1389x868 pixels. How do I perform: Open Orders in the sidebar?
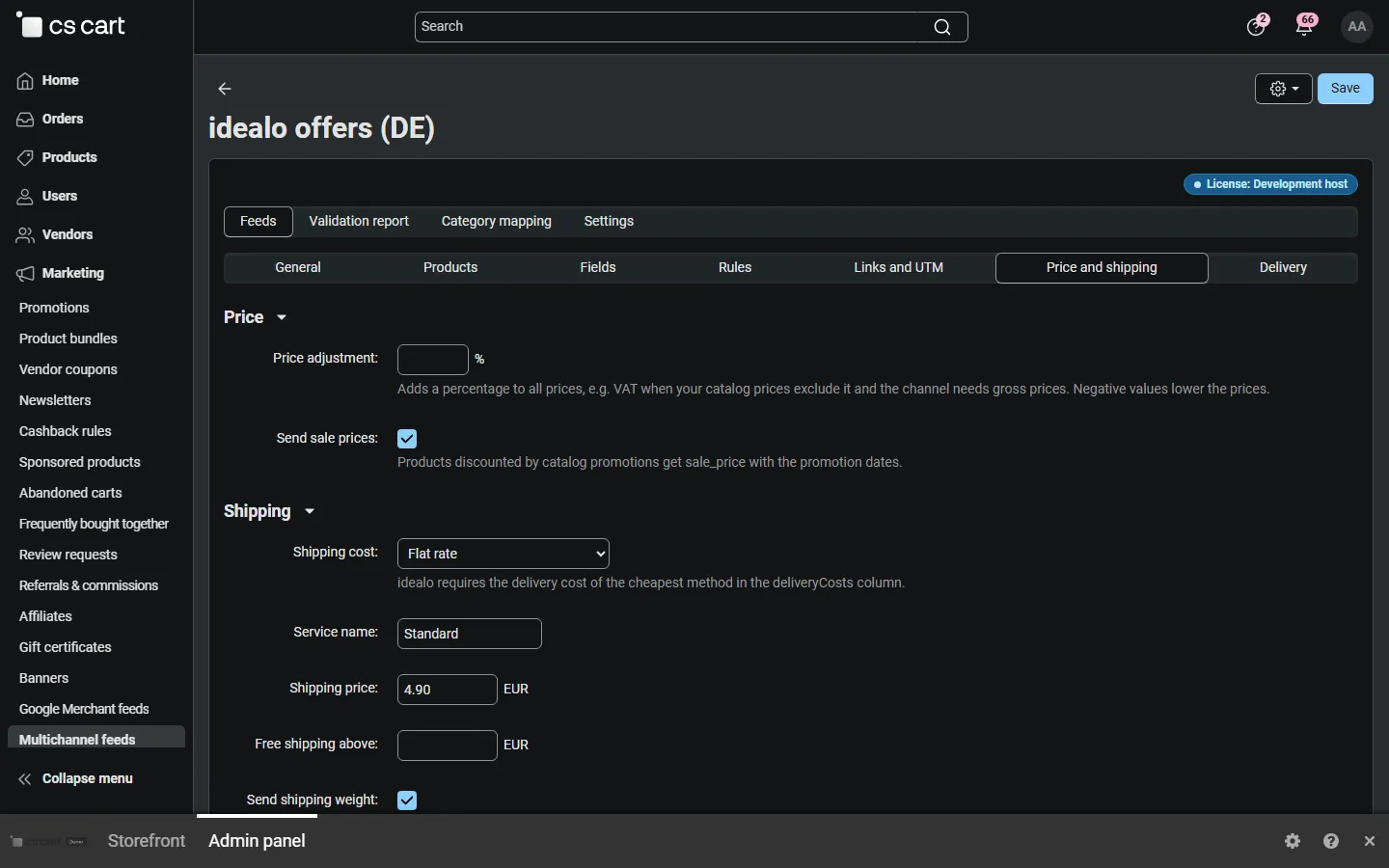(50, 119)
